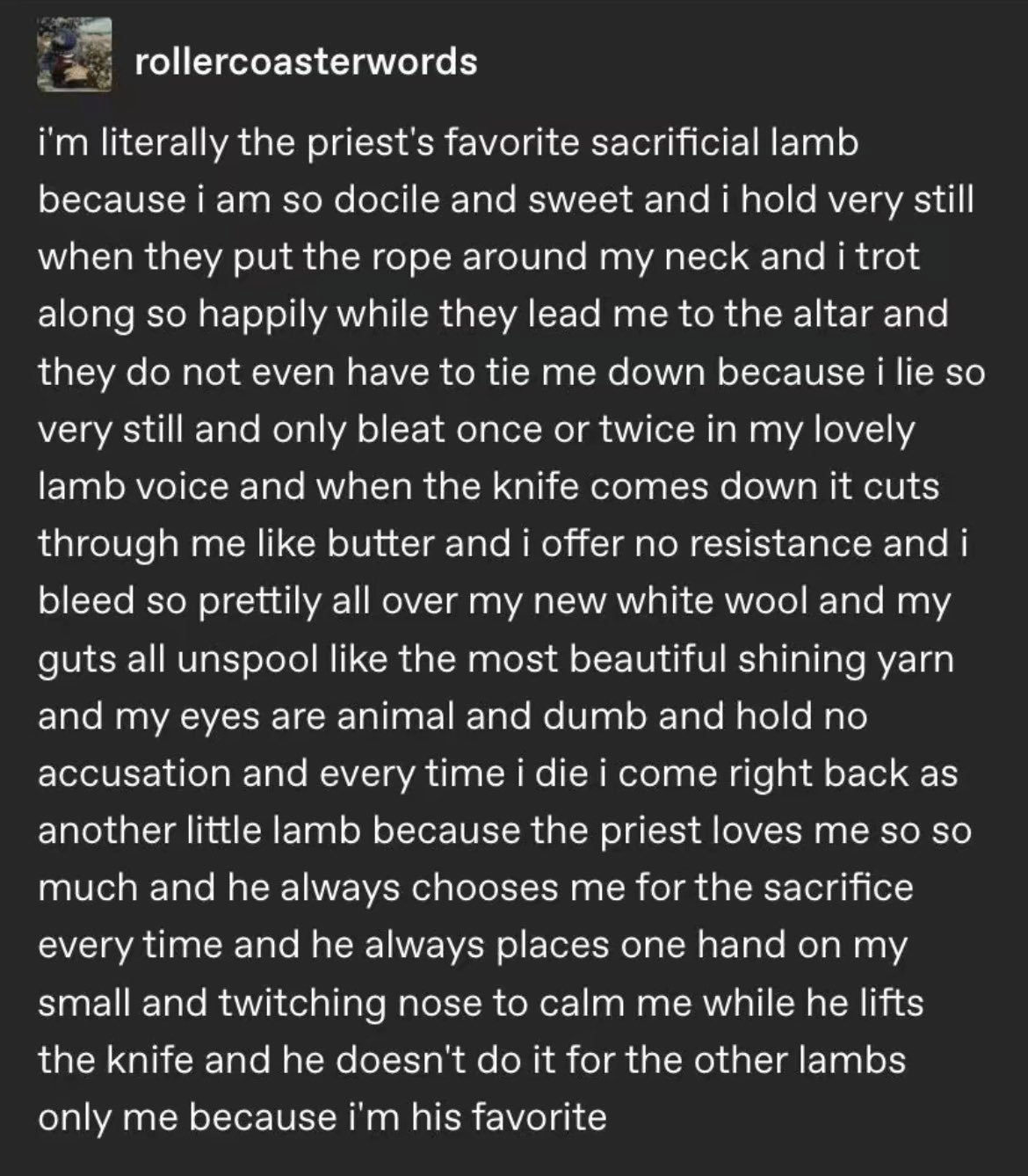Click the last line ending "his favorite"

click(x=322, y=1117)
